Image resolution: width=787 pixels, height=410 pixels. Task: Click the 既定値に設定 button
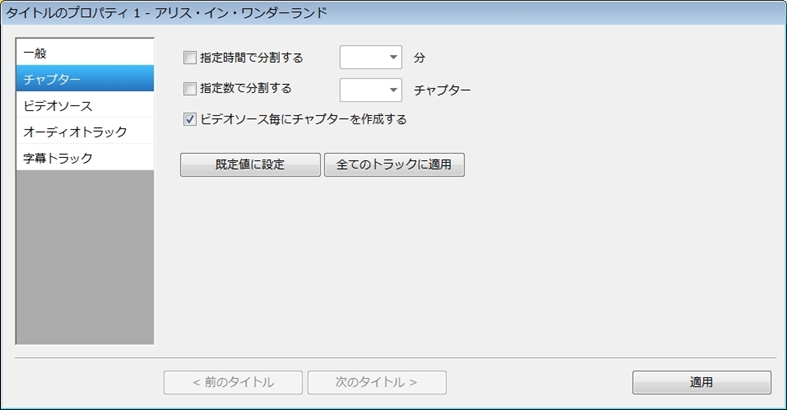tap(250, 165)
